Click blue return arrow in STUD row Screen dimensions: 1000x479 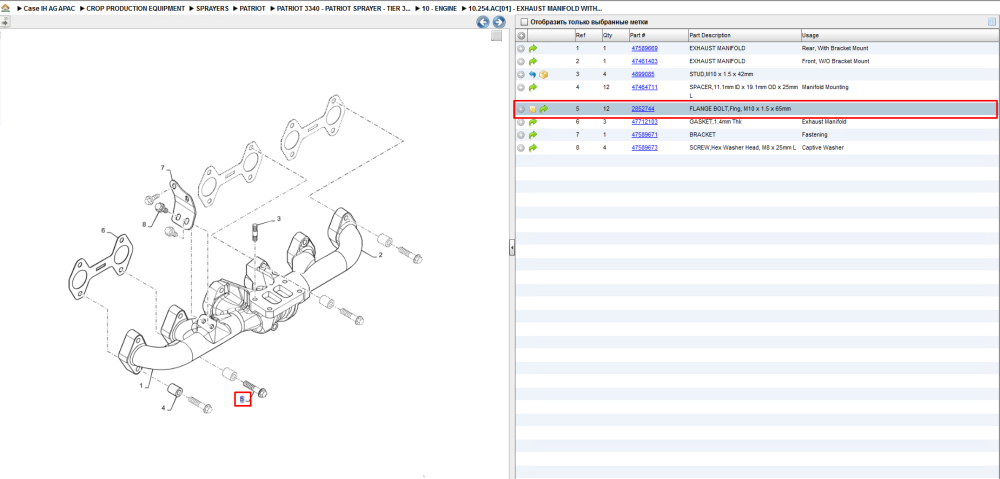(533, 75)
